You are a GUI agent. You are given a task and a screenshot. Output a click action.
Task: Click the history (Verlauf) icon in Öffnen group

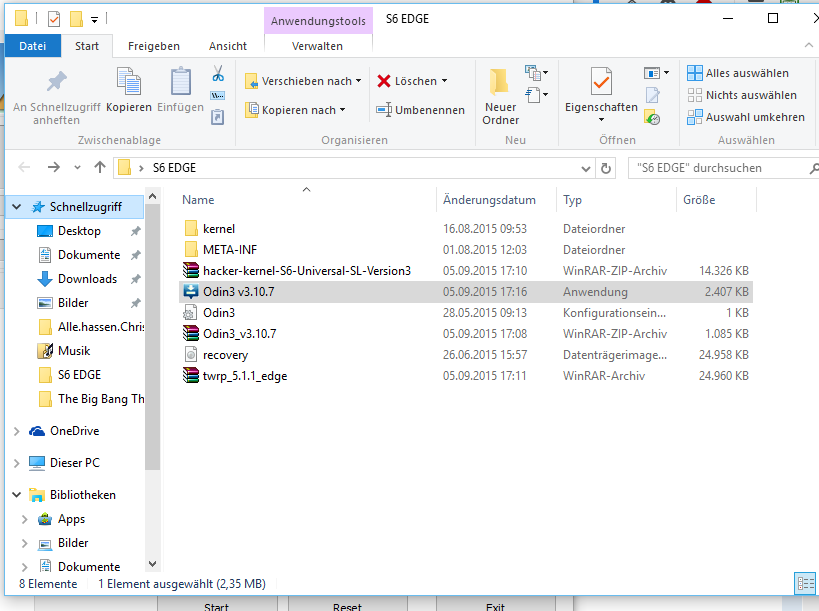click(x=652, y=117)
